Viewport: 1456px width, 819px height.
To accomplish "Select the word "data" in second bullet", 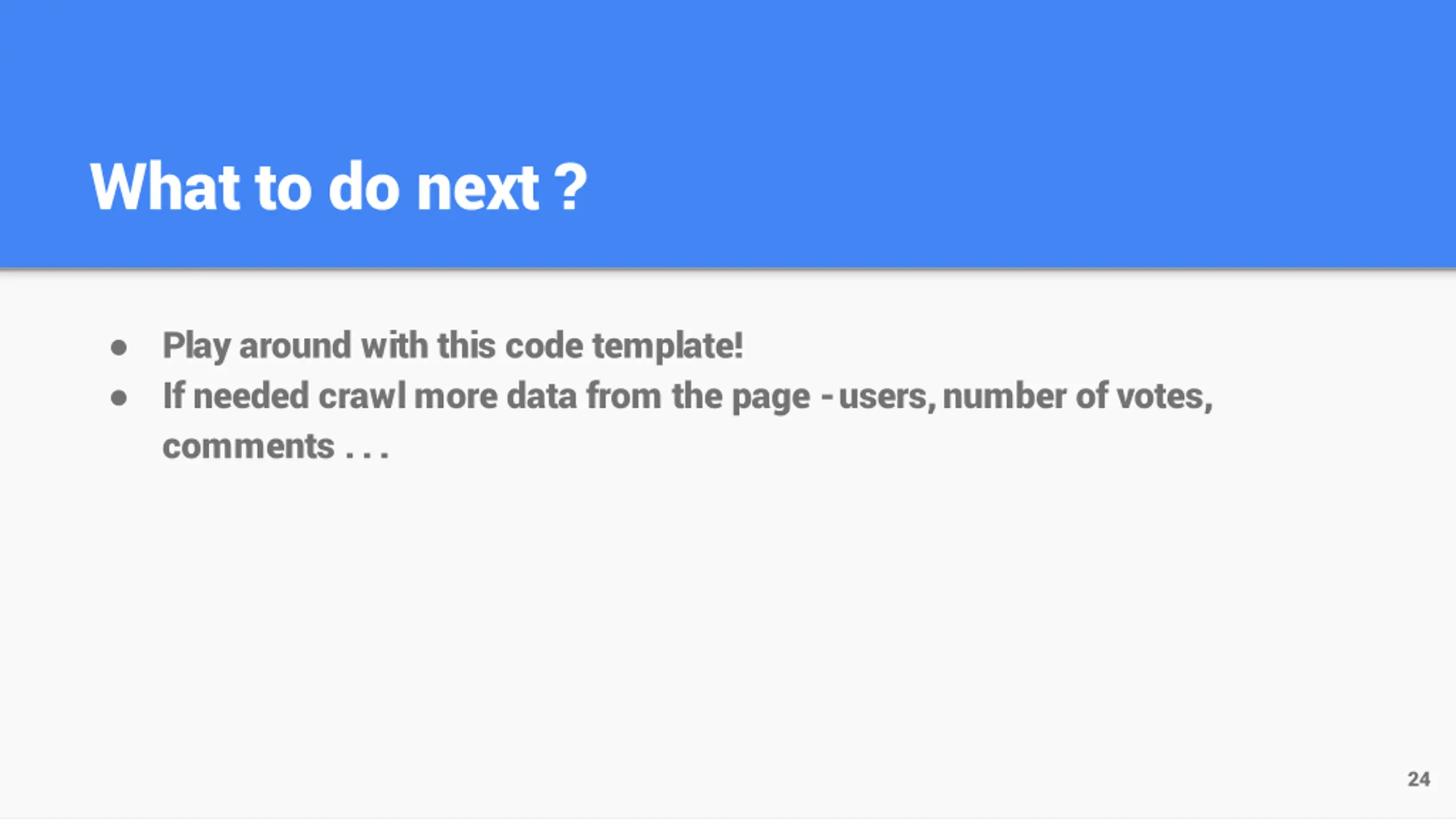I will pos(541,396).
